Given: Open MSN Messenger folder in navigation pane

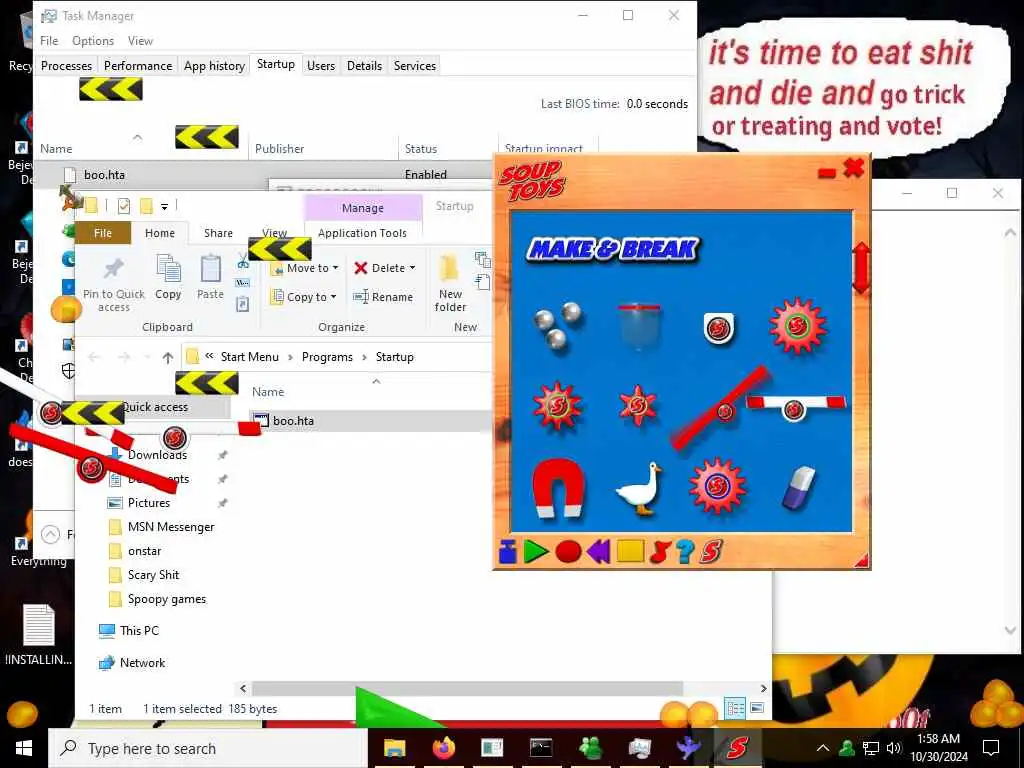Looking at the screenshot, I should 171,527.
